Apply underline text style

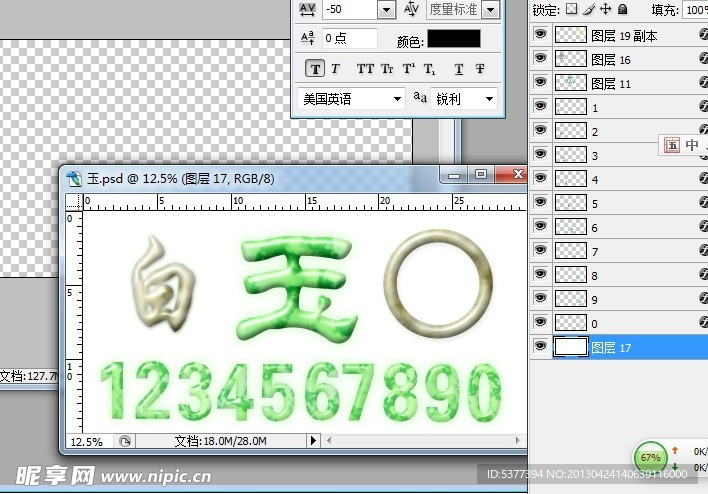458,69
